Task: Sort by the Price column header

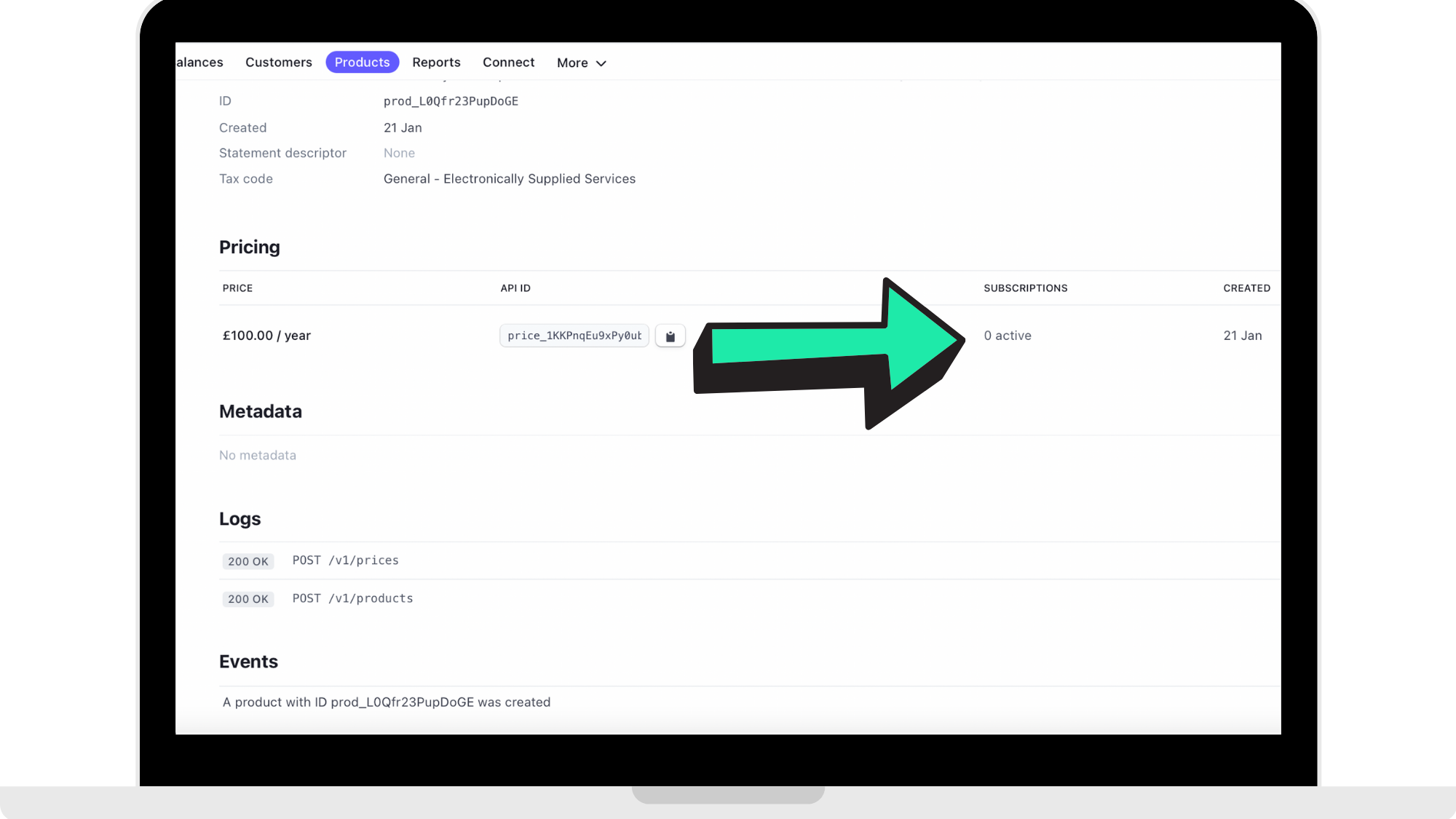Action: coord(237,288)
